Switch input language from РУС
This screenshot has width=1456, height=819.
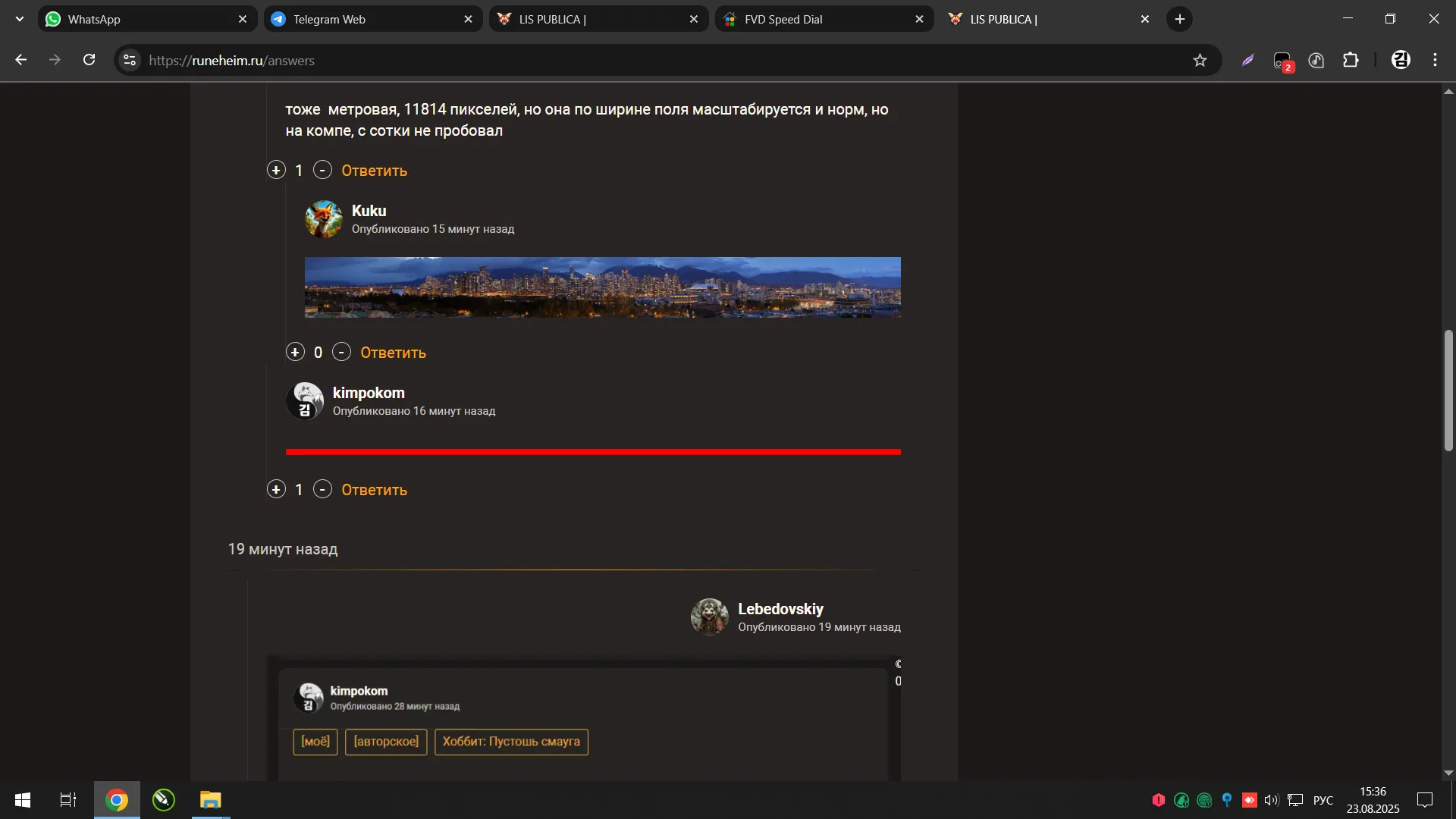[1323, 800]
